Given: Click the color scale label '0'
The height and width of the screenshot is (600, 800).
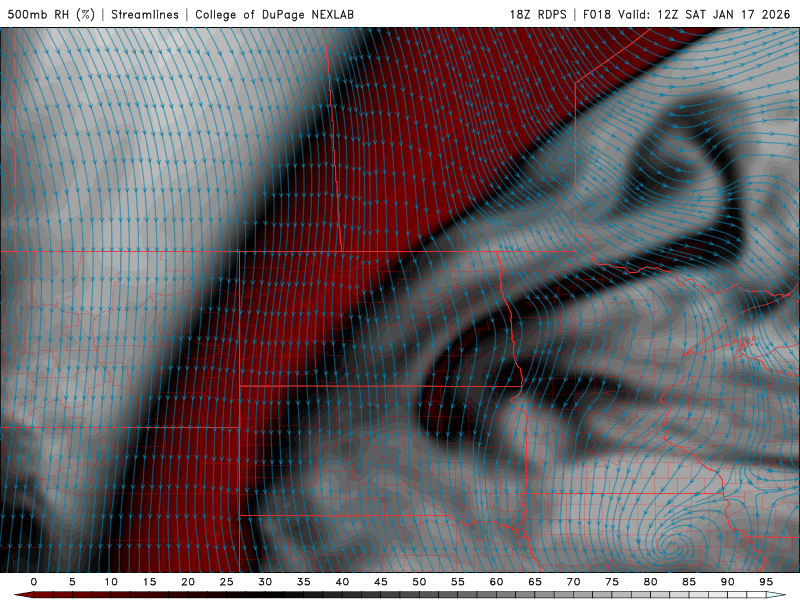Looking at the screenshot, I should tap(34, 582).
